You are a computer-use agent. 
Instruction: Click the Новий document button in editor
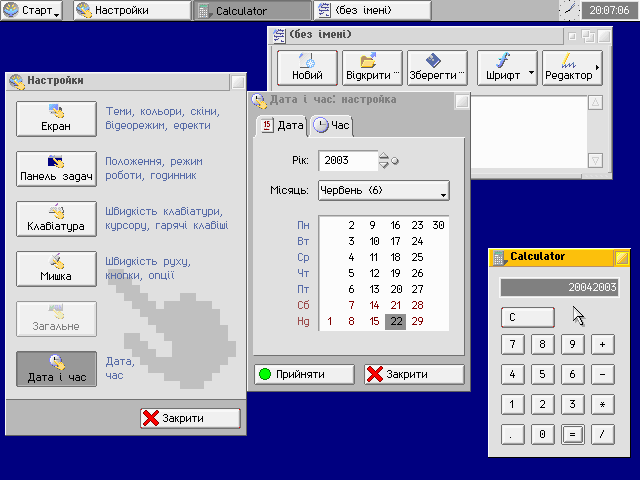click(x=307, y=67)
